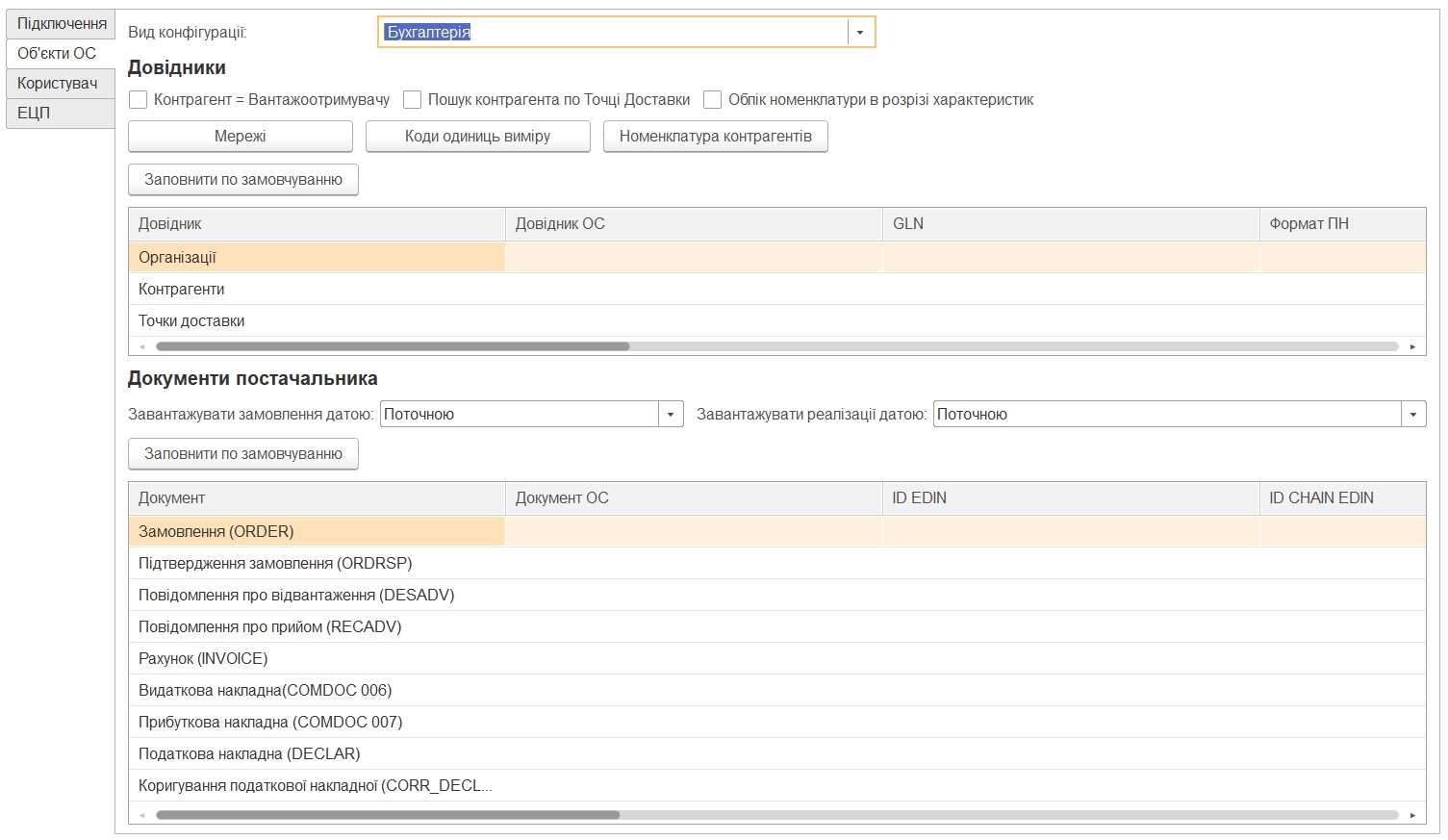Check Облік номенклатури в розрізі характеристик

pos(713,99)
